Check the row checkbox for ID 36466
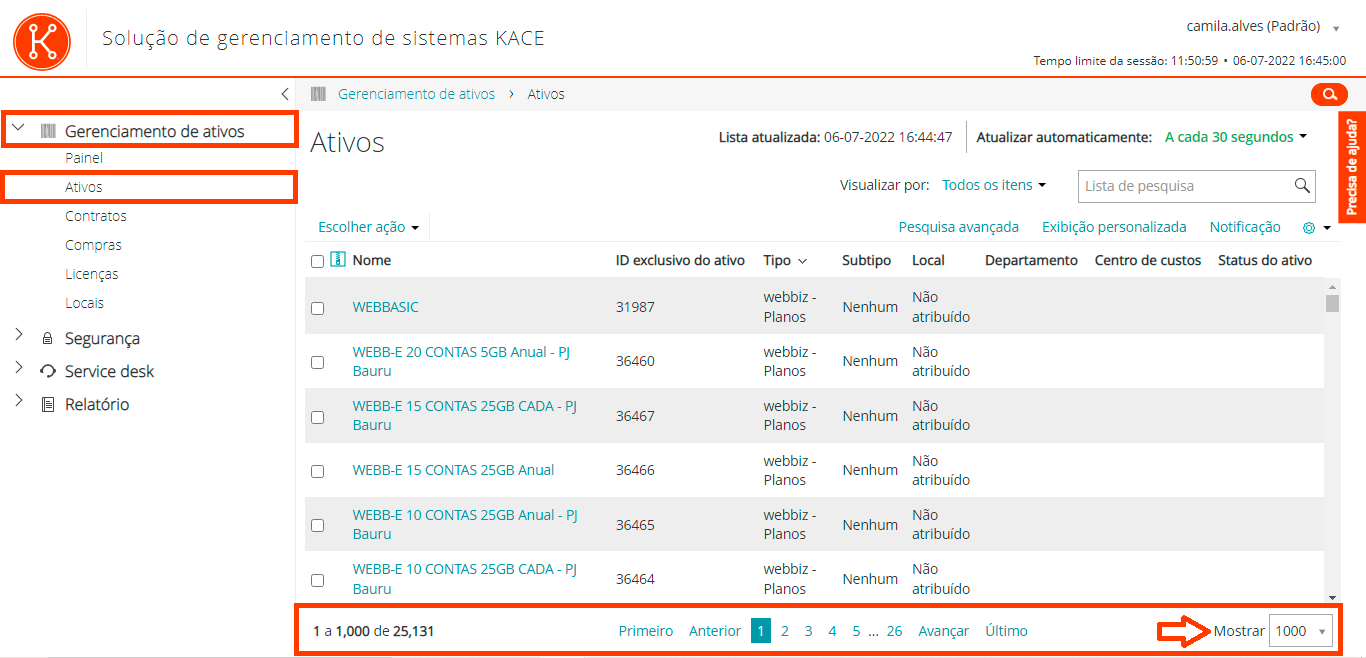This screenshot has height=658, width=1366. pos(317,471)
